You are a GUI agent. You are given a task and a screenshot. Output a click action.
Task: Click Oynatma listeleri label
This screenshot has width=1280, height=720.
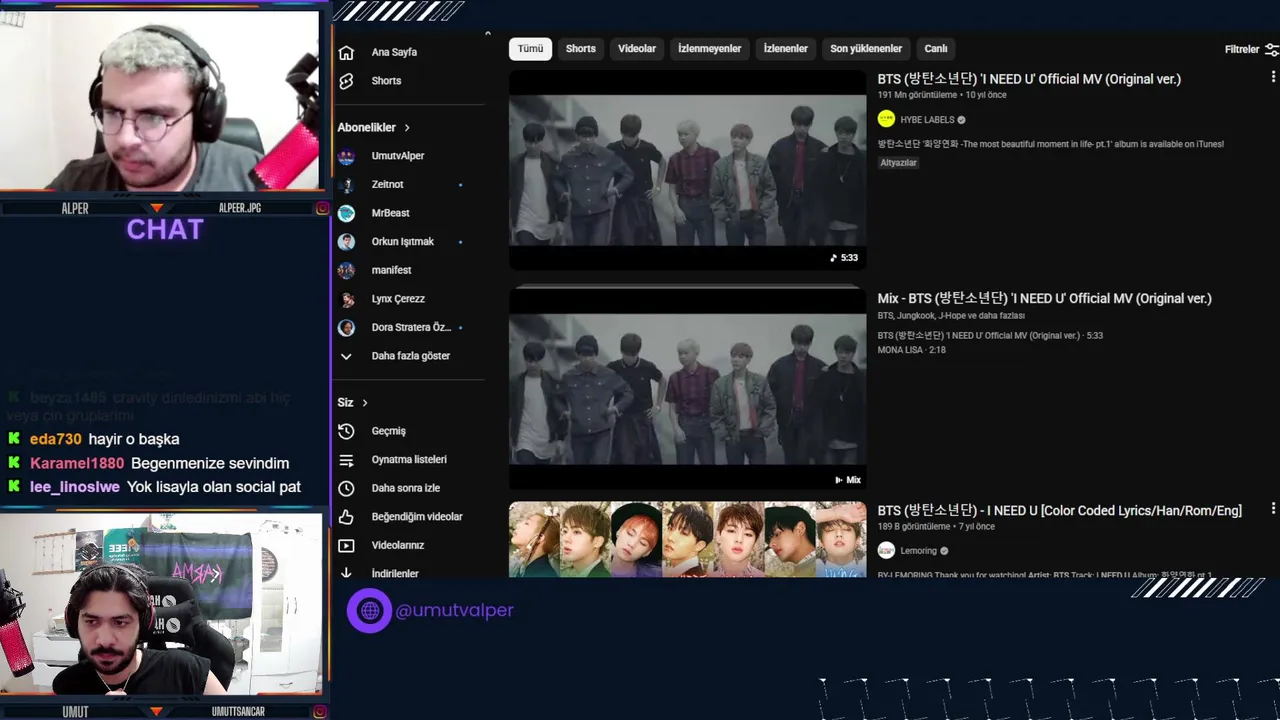click(409, 460)
